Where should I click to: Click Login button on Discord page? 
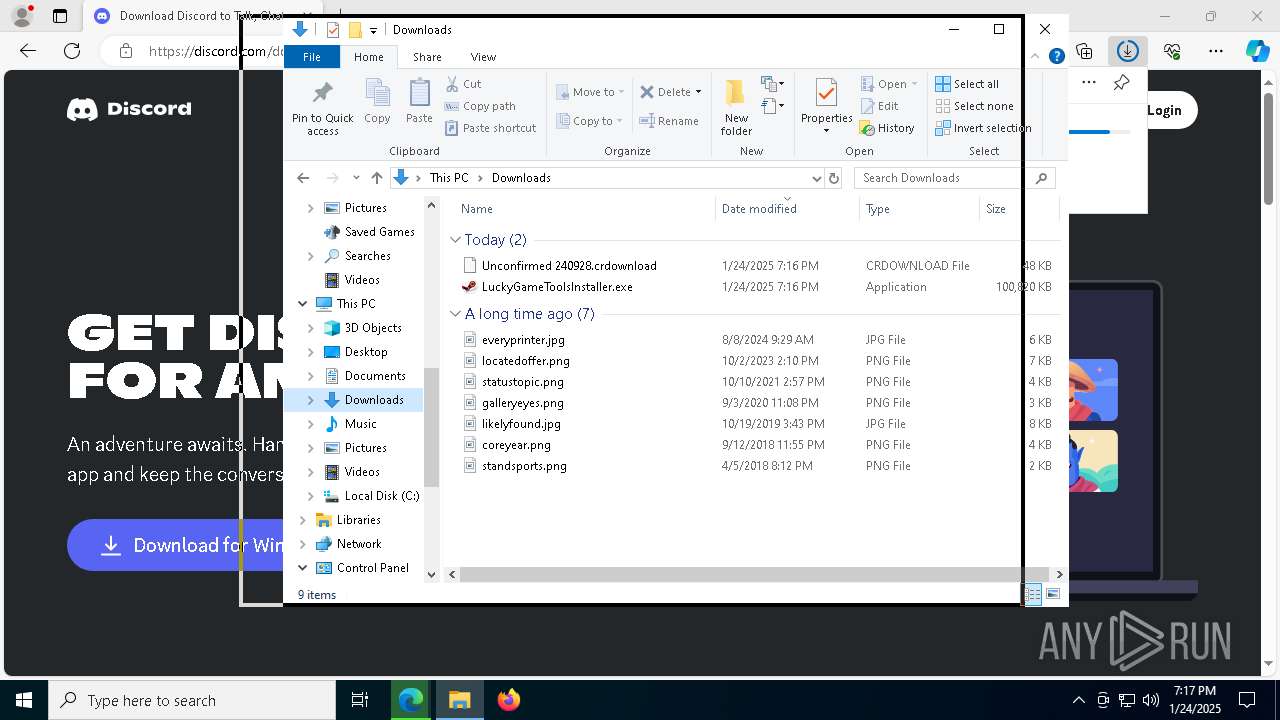tap(1164, 110)
